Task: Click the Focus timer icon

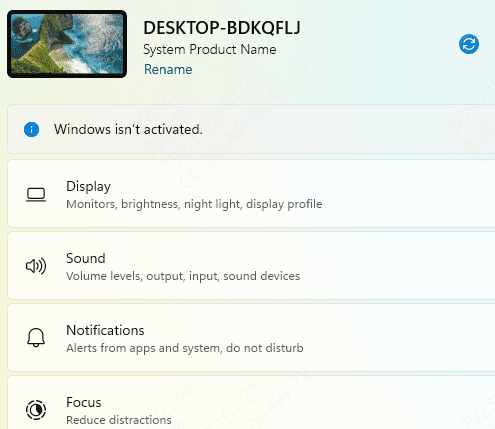Action: (x=36, y=410)
